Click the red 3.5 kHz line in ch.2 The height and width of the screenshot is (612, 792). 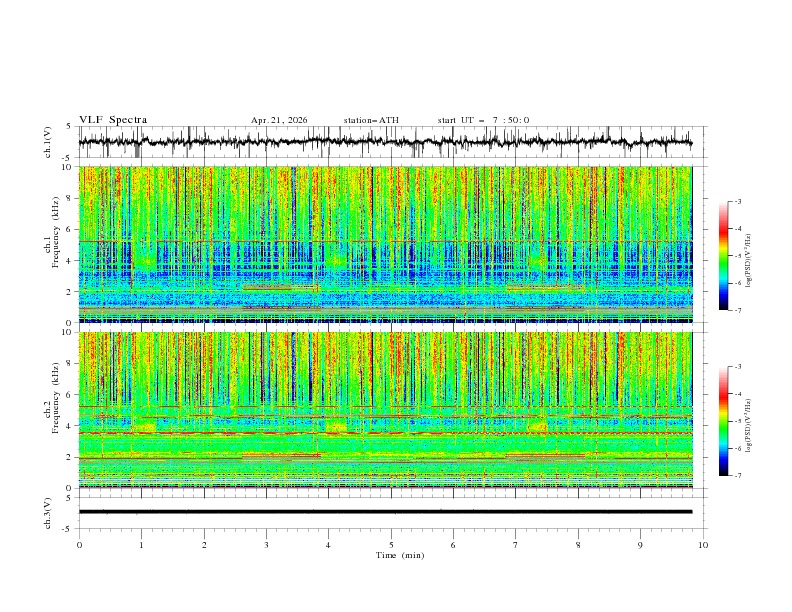pos(385,433)
